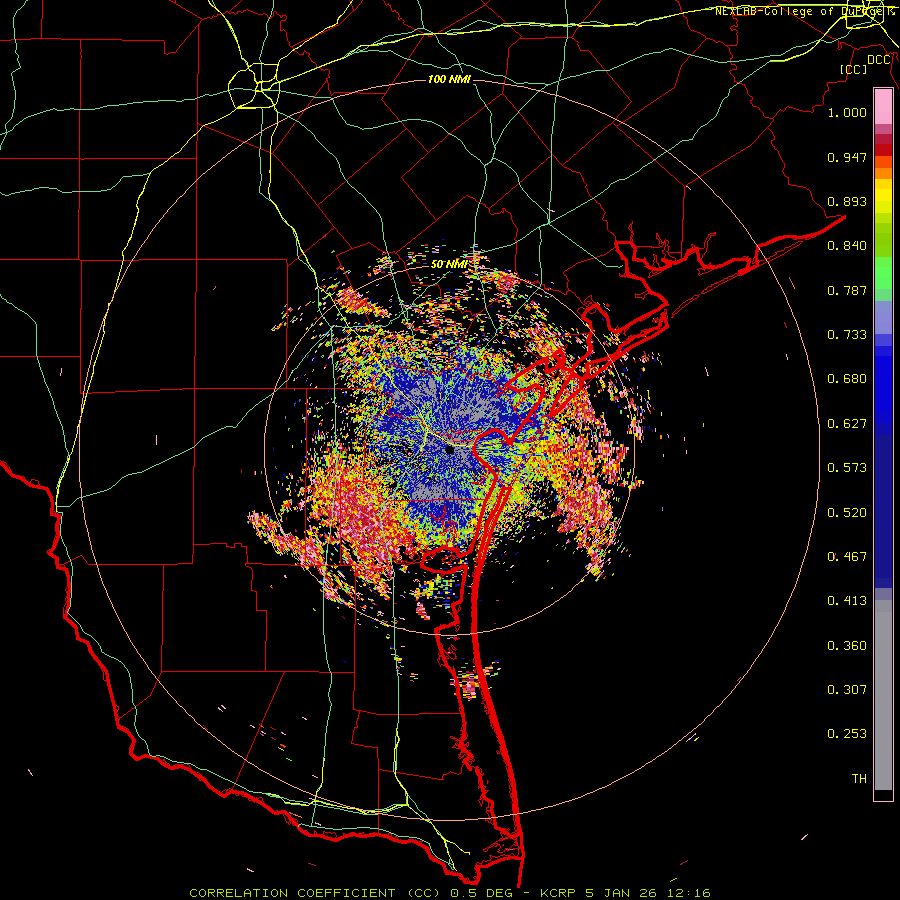Click the pink swatch at top of color bar
This screenshot has height=900, width=900.
pos(883,107)
